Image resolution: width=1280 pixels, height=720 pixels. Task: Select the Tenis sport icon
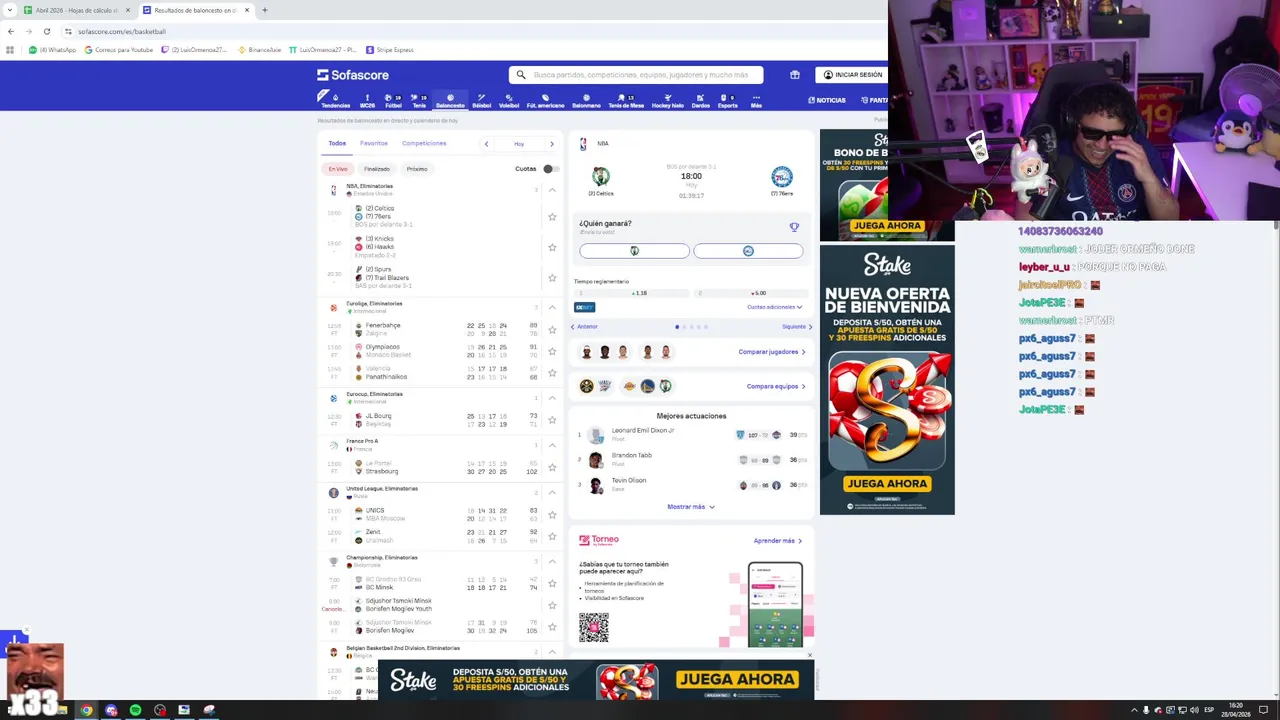419,100
